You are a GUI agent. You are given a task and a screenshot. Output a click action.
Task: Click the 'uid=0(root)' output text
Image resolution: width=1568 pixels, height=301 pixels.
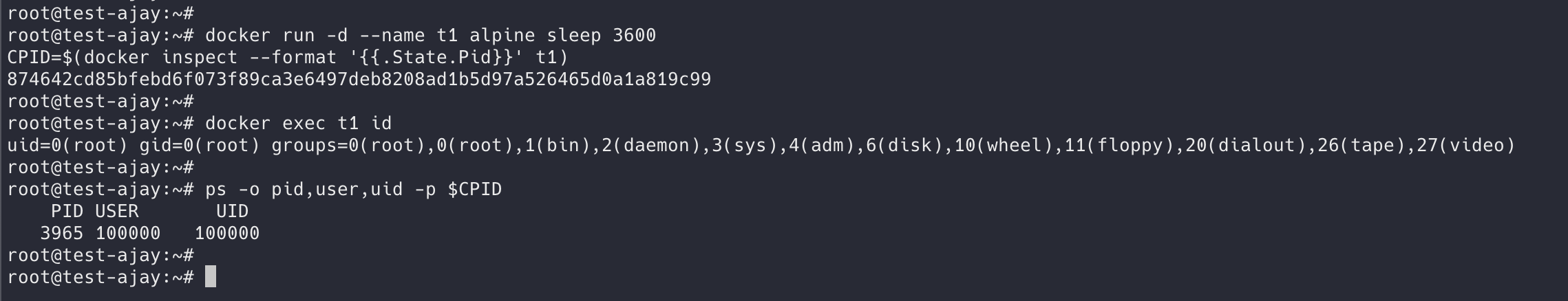(67, 145)
